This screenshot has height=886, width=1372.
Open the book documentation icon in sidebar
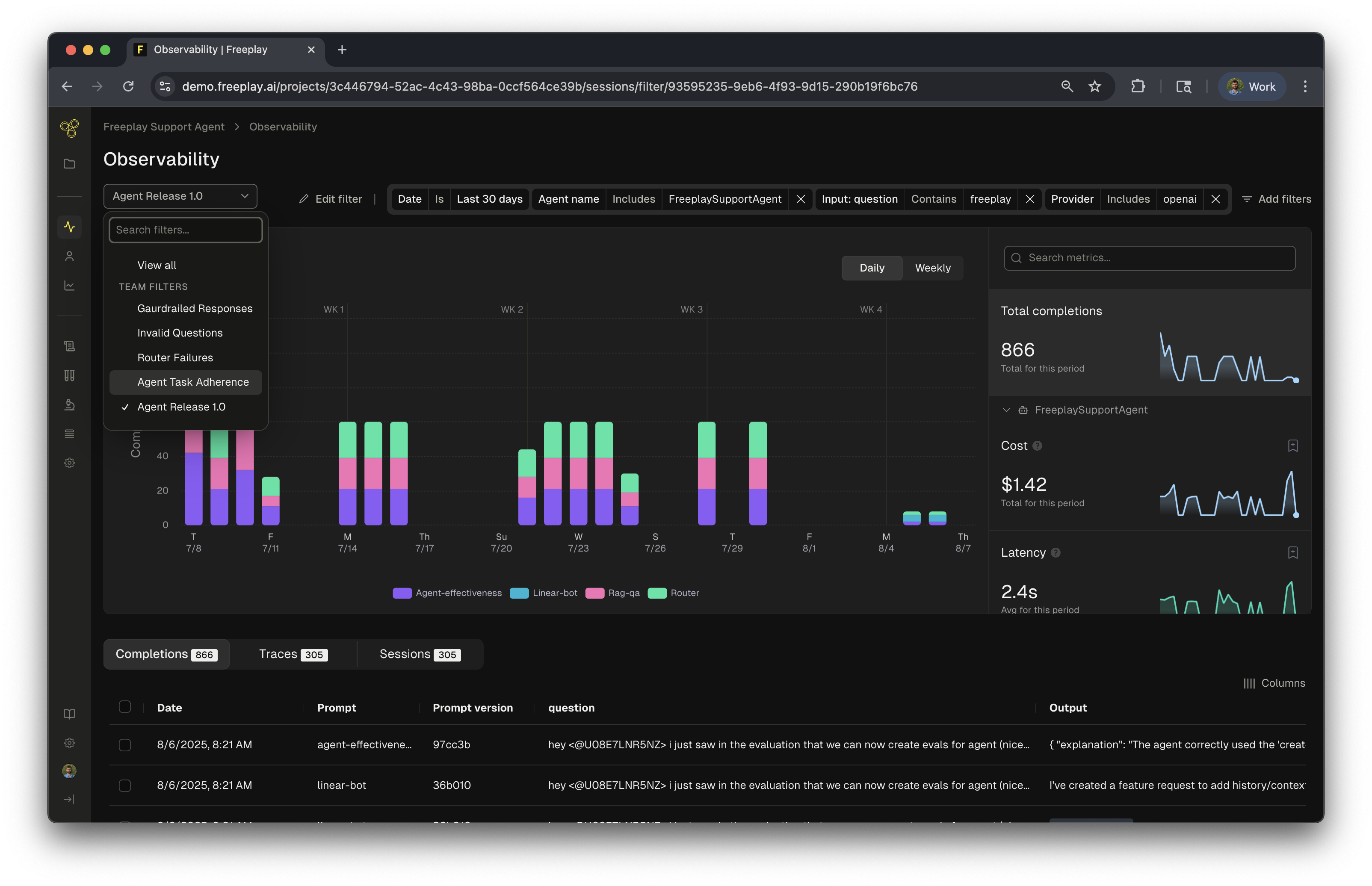click(x=69, y=714)
